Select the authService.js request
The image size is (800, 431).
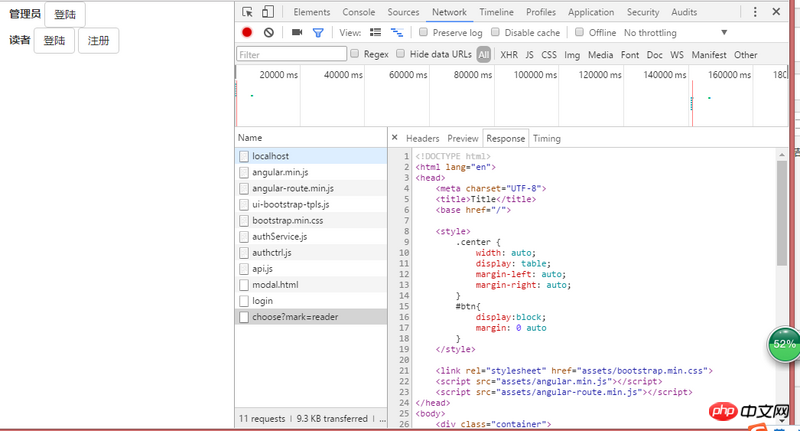(279, 237)
